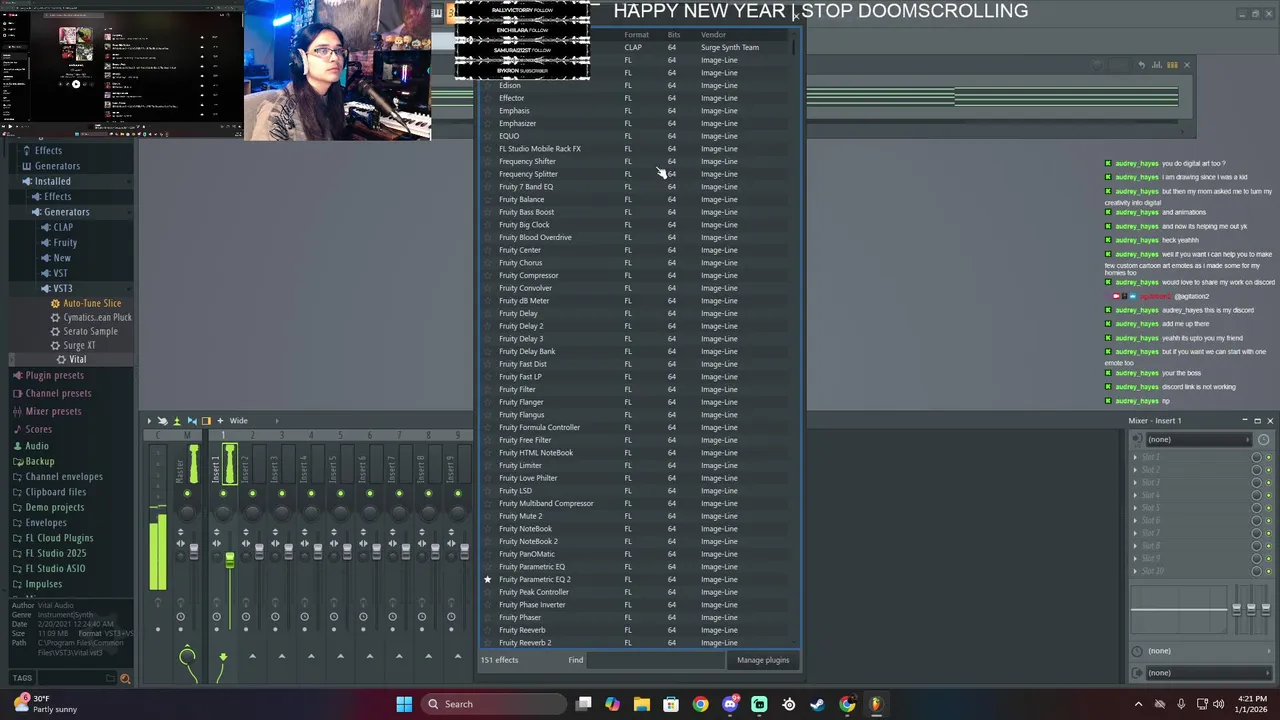Toggle Slot 1 enable light

[1270, 457]
